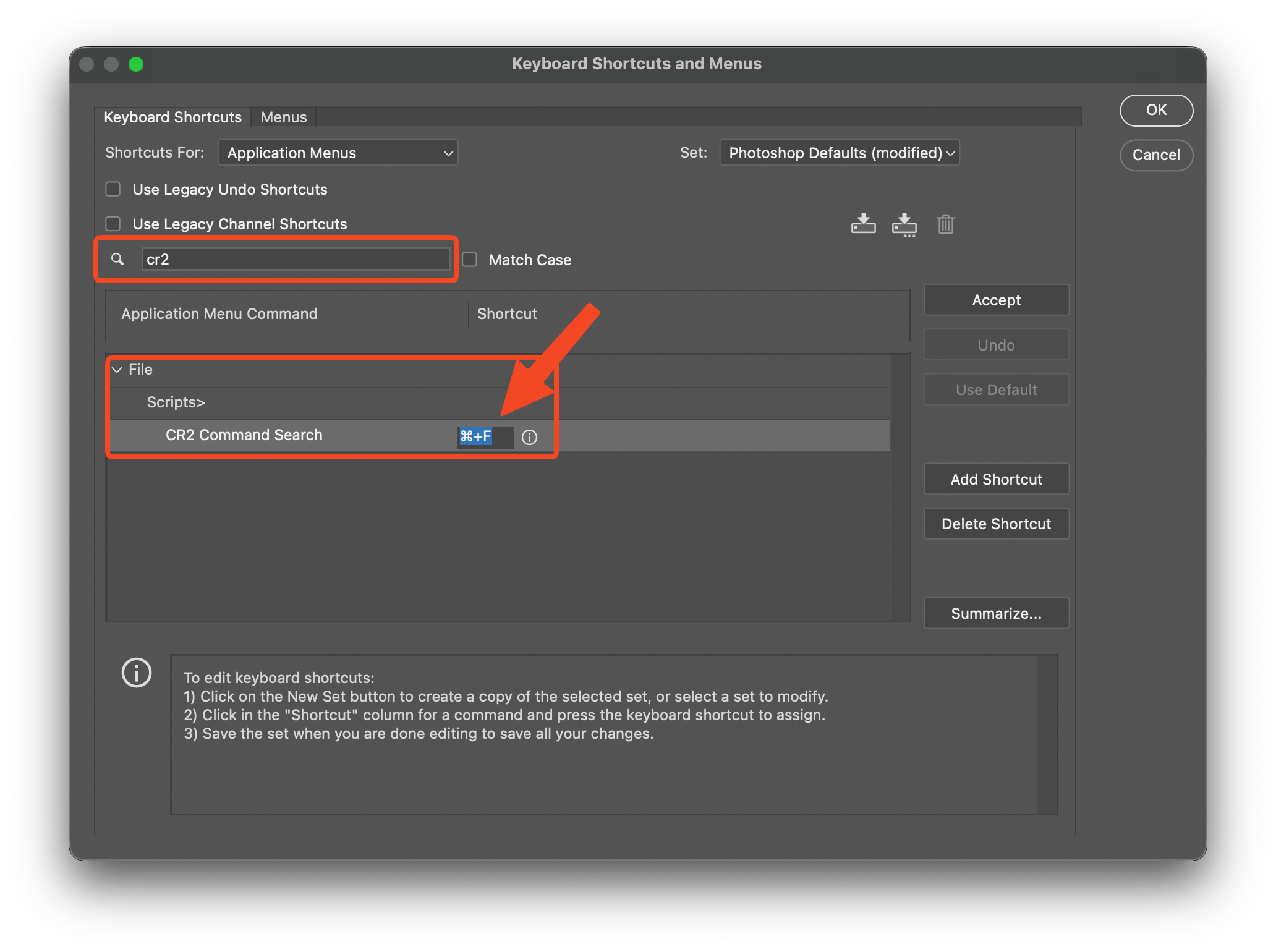Delete the current shortcut set via trash icon
1276x952 pixels.
click(946, 224)
